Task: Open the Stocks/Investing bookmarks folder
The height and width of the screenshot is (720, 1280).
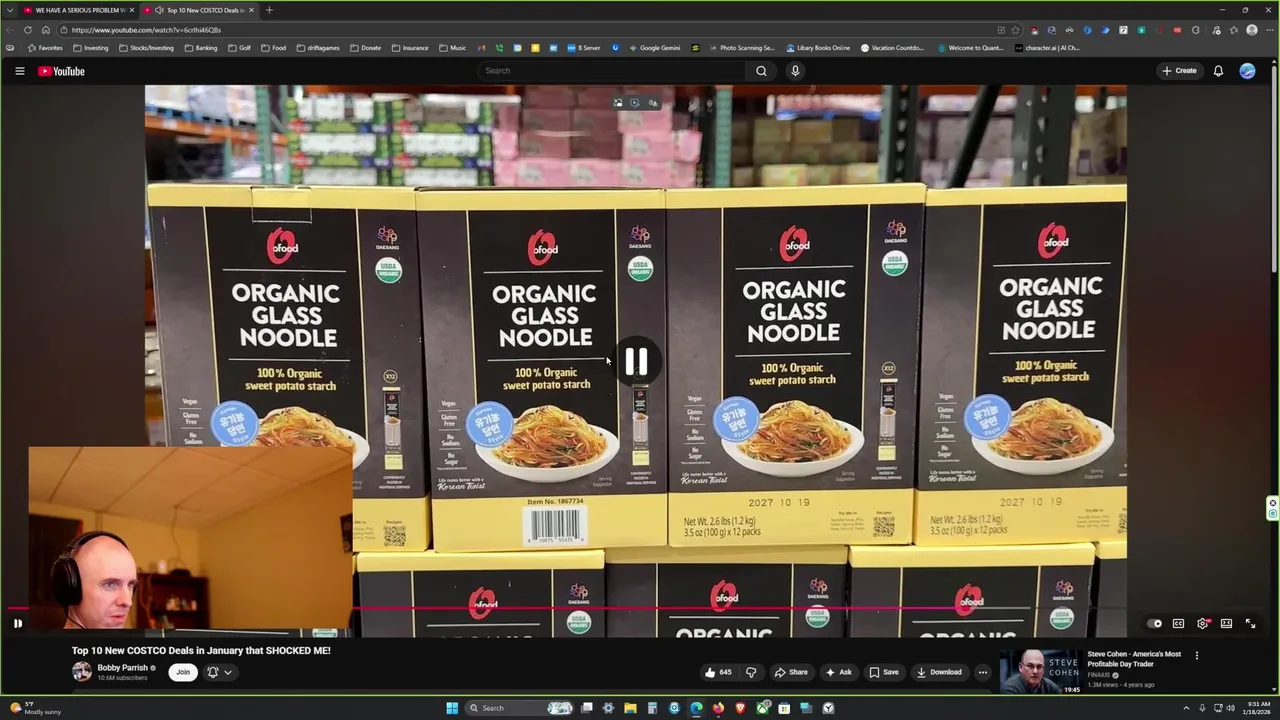Action: pyautogui.click(x=146, y=48)
